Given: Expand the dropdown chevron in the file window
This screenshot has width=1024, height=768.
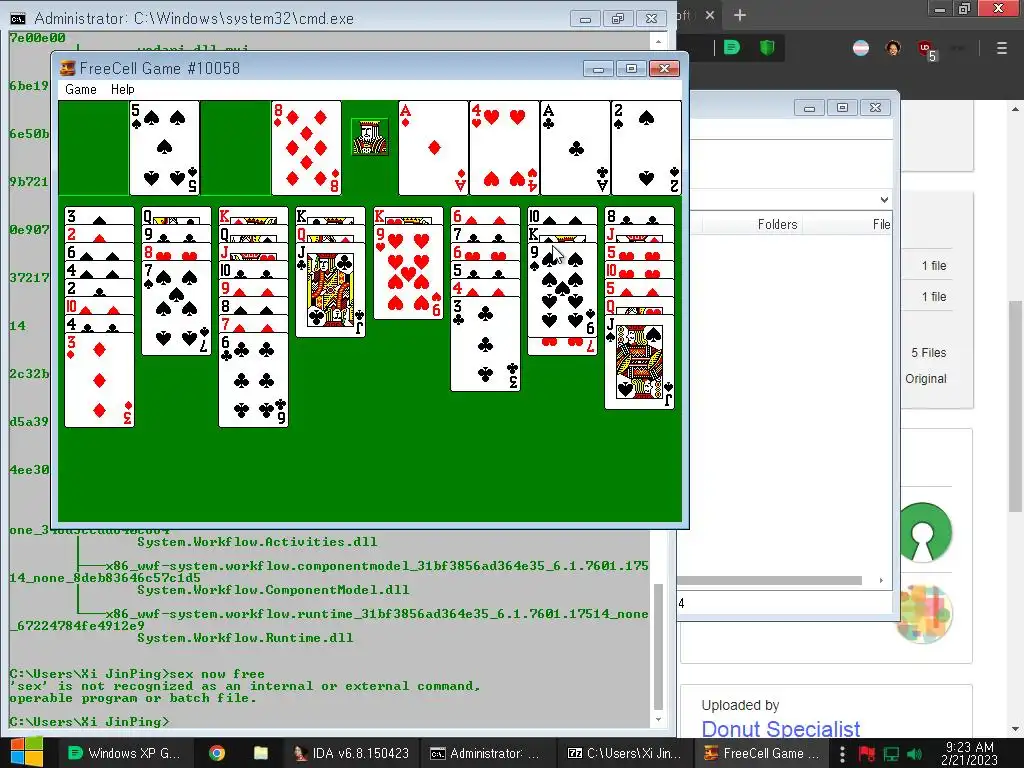Looking at the screenshot, I should pos(884,200).
